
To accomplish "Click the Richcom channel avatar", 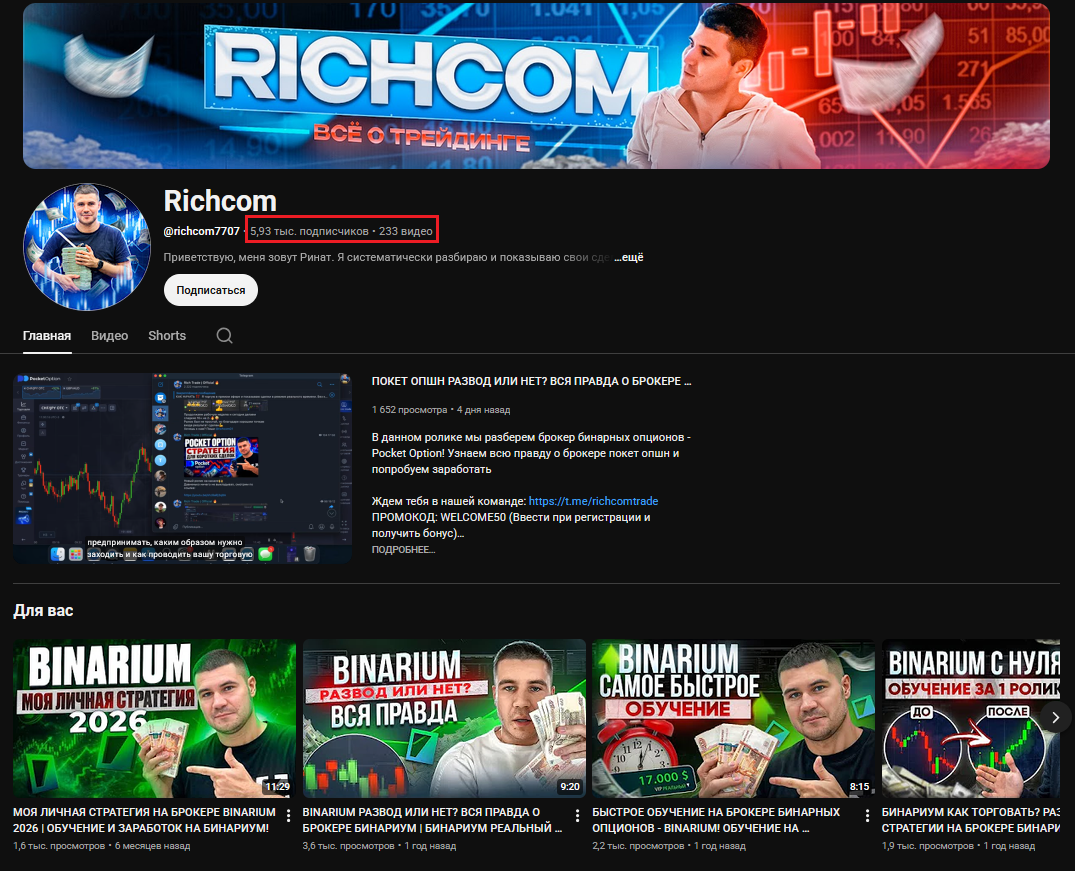I will coord(86,247).
